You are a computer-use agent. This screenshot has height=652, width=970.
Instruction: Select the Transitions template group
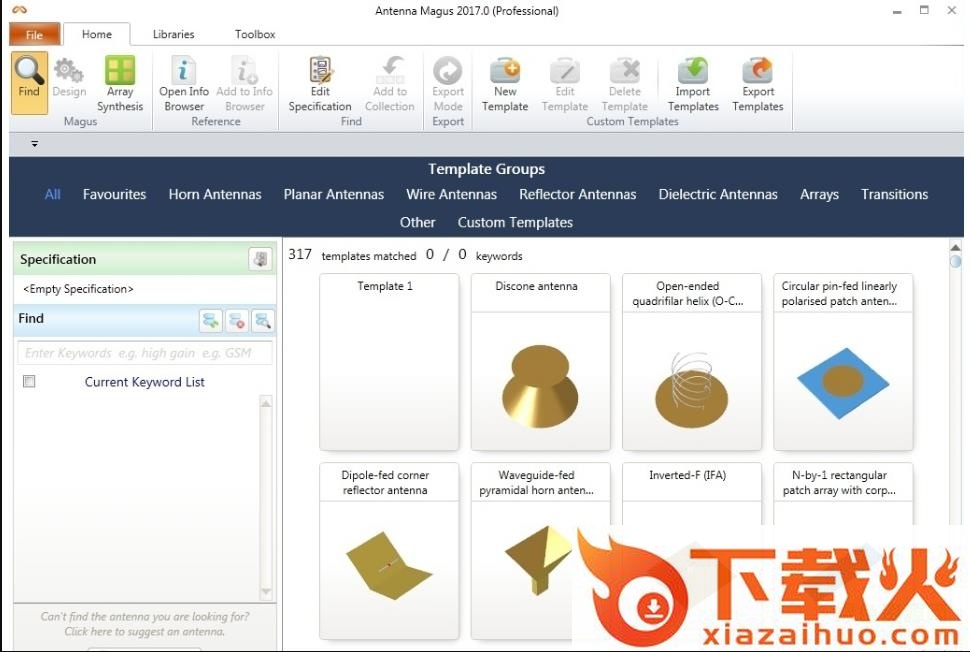[895, 194]
